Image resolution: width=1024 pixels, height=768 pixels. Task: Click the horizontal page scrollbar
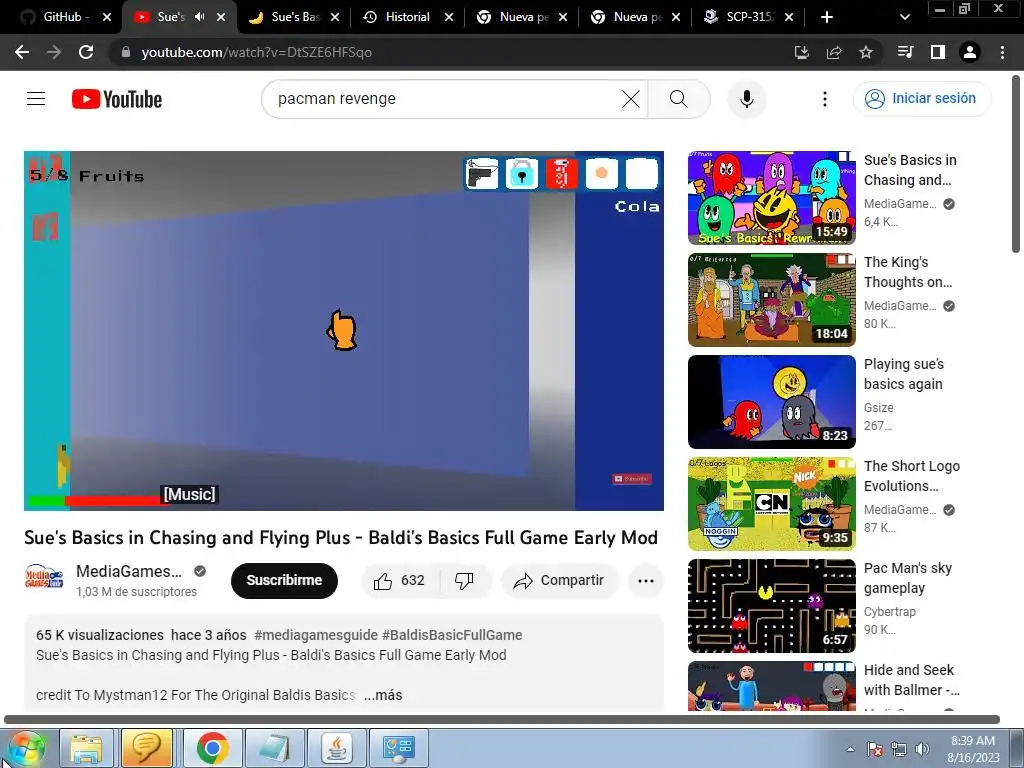(502, 720)
